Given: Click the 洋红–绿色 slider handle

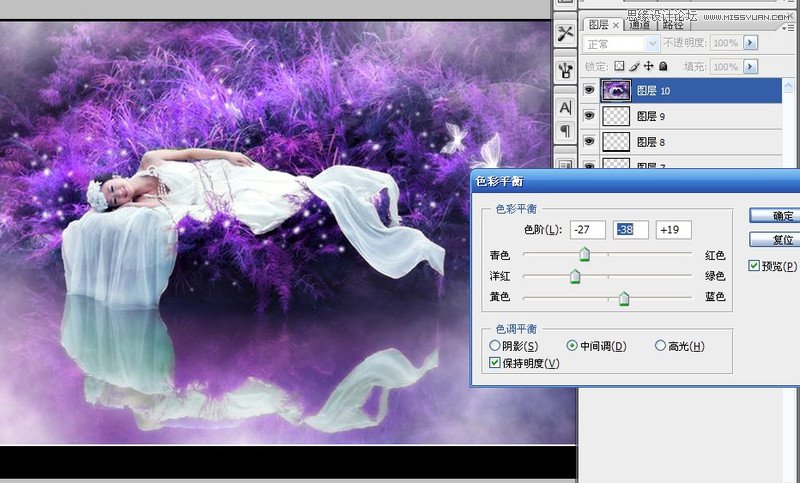Looking at the screenshot, I should 575,276.
